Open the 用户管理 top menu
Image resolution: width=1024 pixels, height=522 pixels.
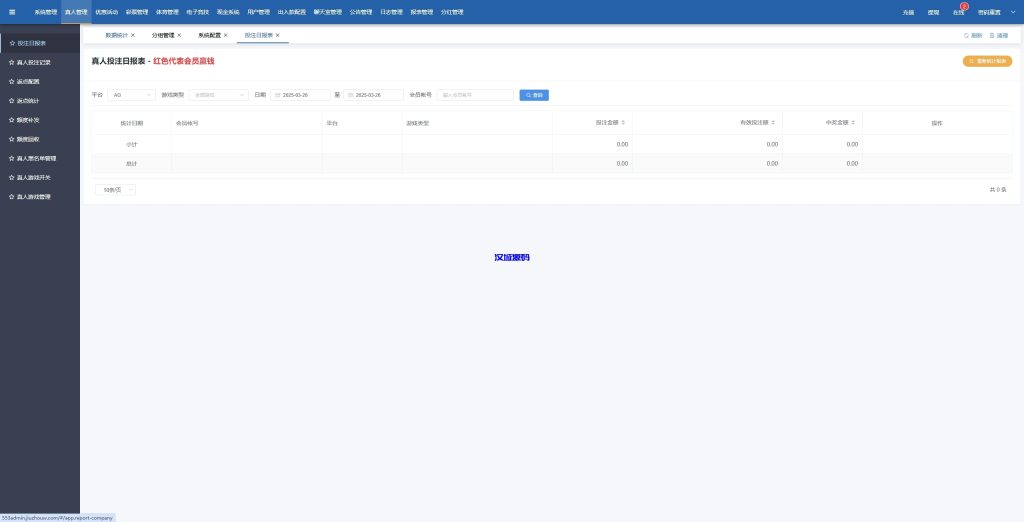[258, 12]
